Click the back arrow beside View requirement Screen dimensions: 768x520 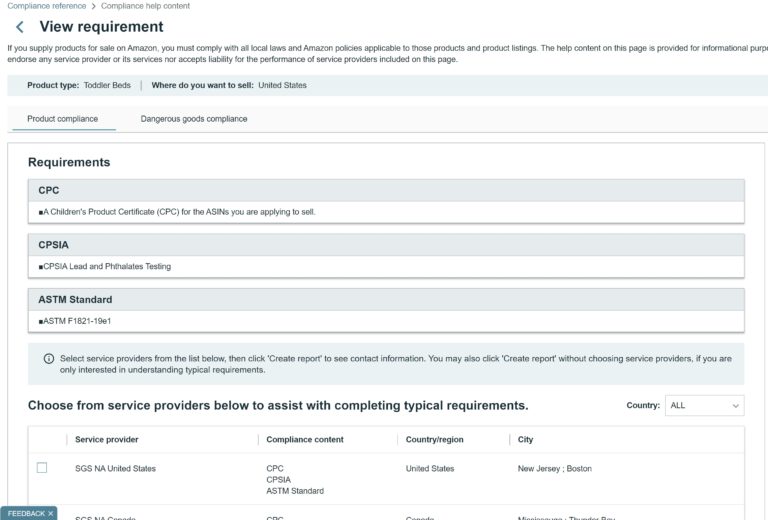(x=19, y=27)
